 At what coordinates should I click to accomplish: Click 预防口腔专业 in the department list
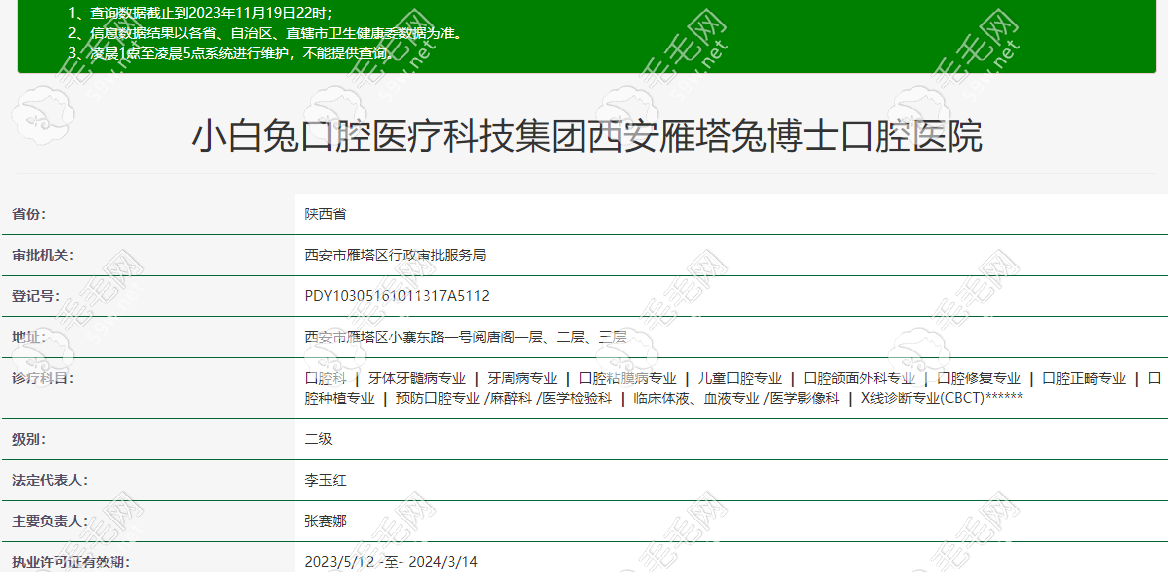tap(438, 398)
